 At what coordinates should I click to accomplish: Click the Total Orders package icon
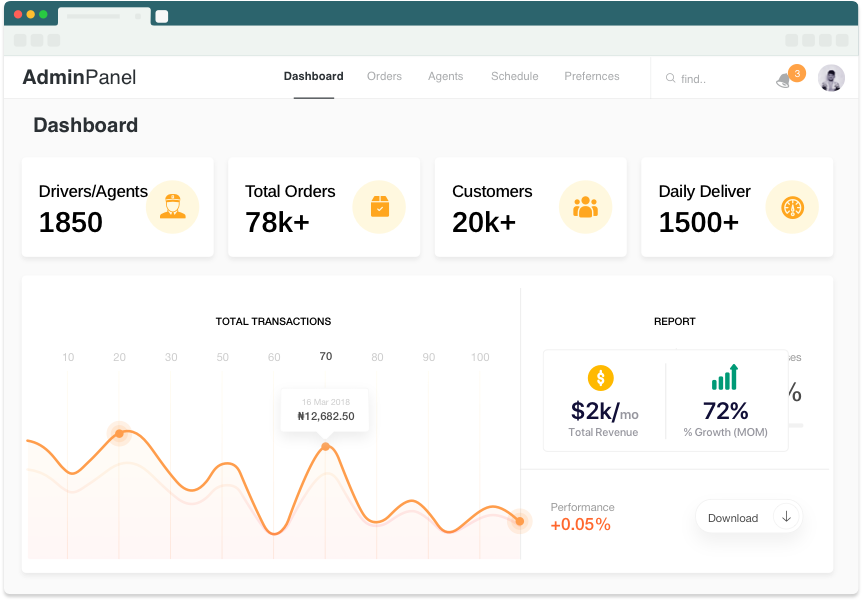[x=379, y=207]
